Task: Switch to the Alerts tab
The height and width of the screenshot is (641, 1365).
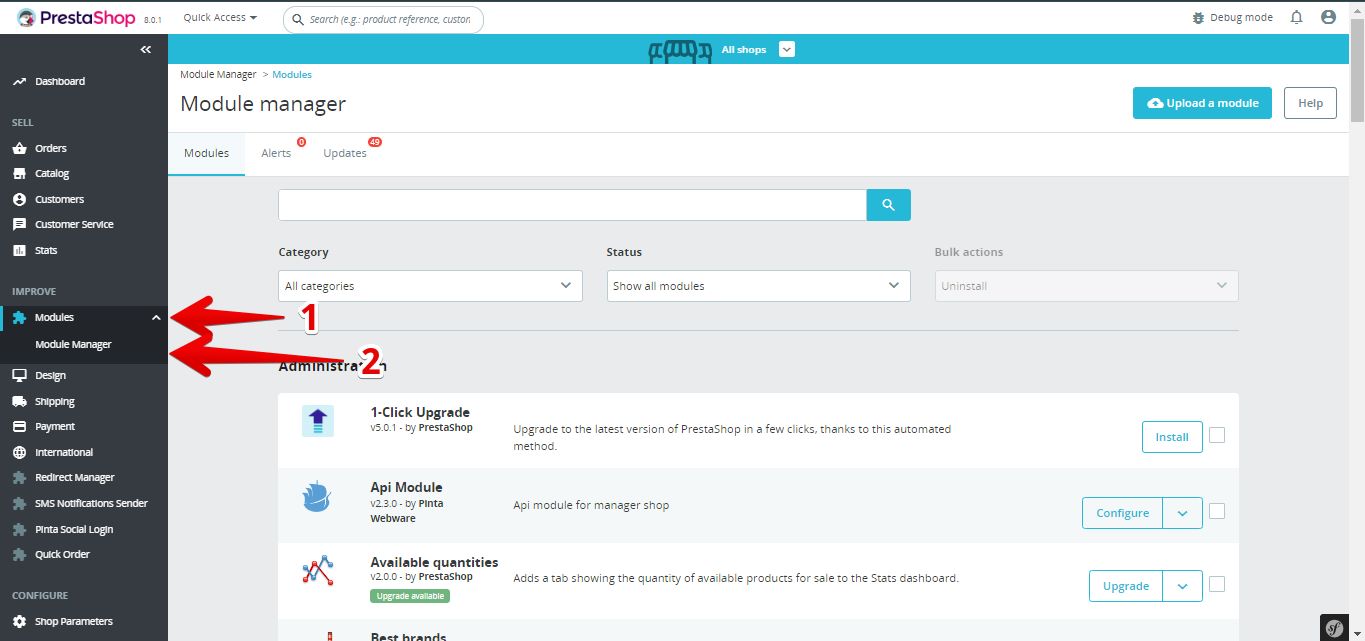Action: coord(276,154)
